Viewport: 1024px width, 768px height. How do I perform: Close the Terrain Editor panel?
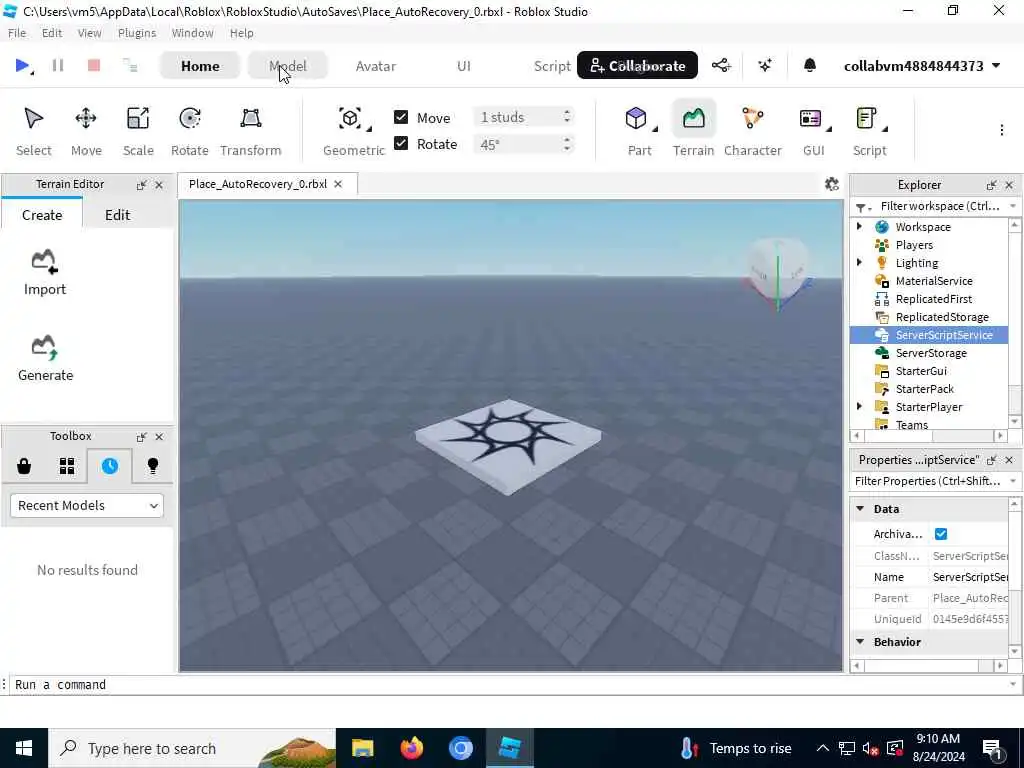[x=159, y=185]
